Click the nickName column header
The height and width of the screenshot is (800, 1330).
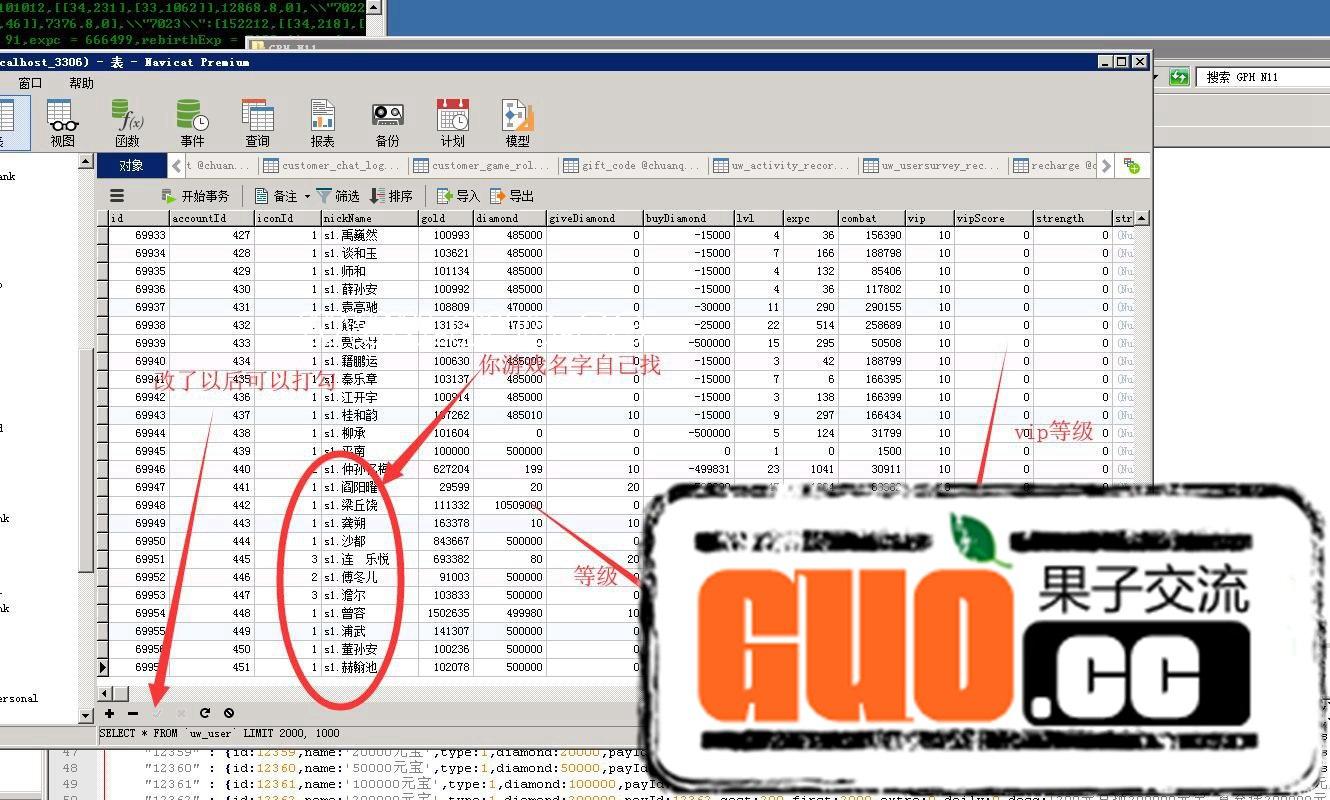coord(368,218)
